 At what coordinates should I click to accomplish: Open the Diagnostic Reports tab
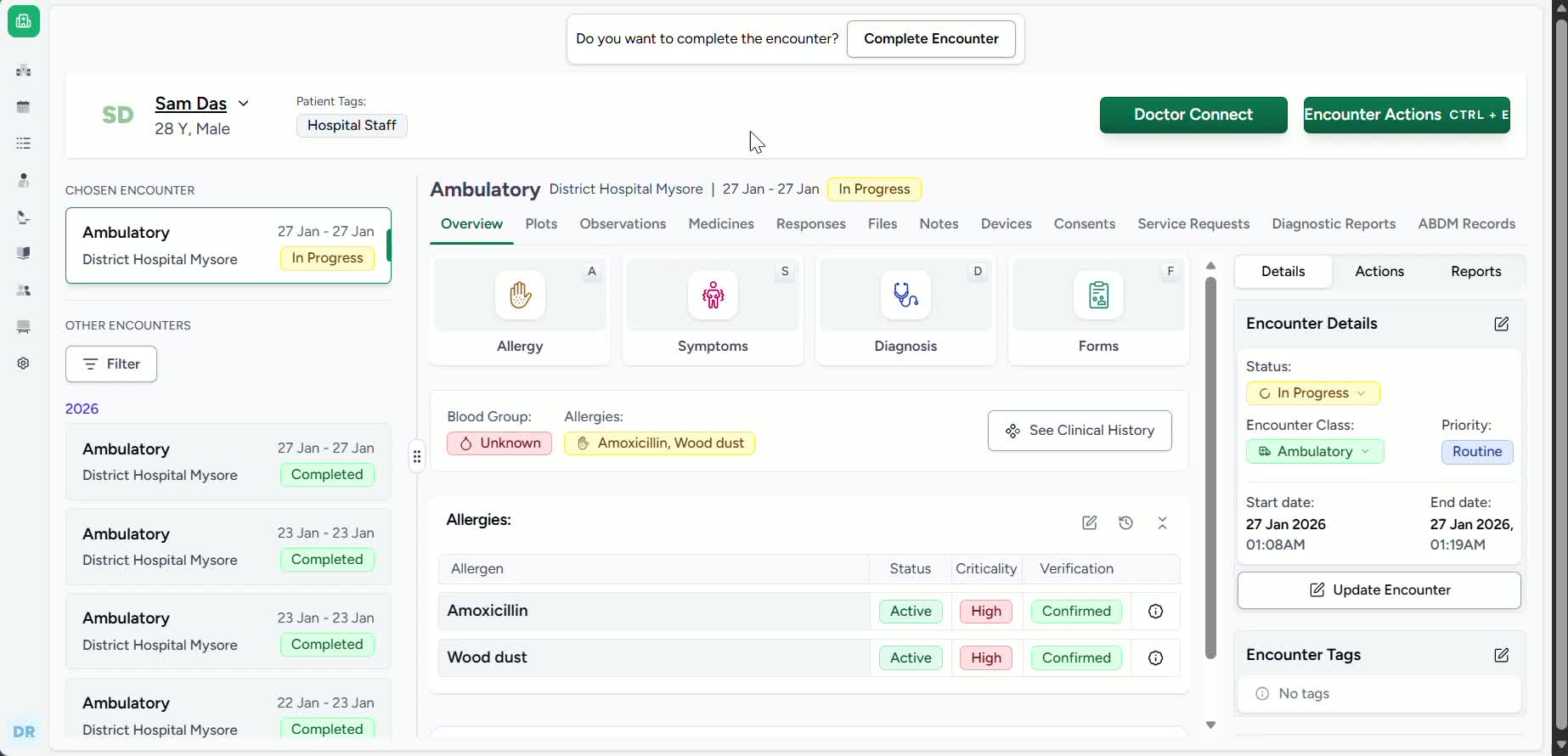point(1334,224)
